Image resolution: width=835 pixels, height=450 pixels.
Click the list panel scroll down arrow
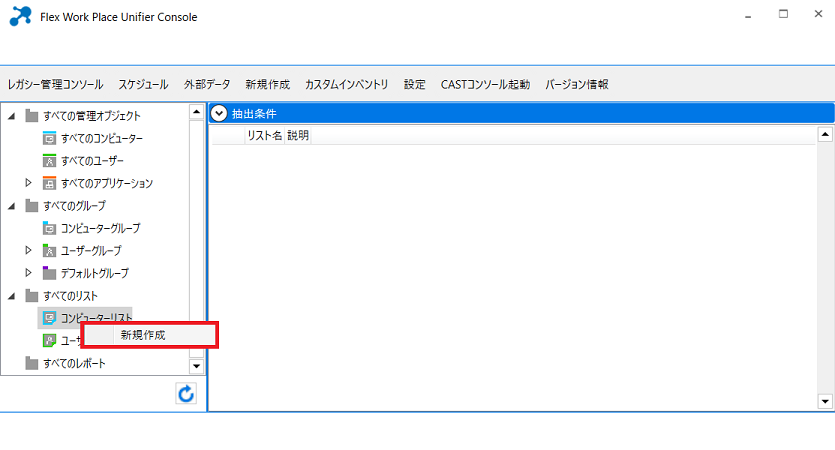pos(825,402)
